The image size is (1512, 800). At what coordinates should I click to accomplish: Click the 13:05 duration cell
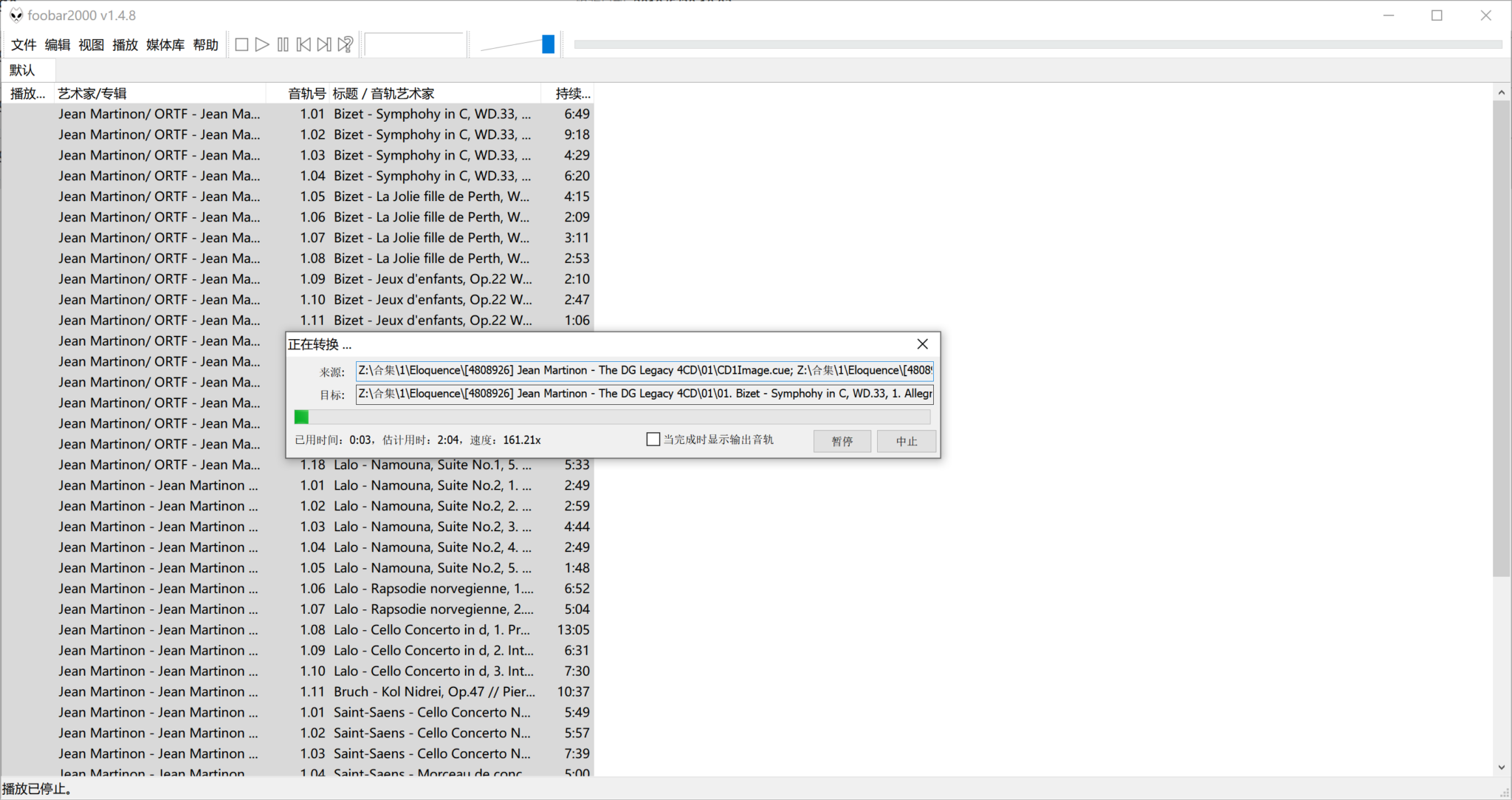(573, 630)
